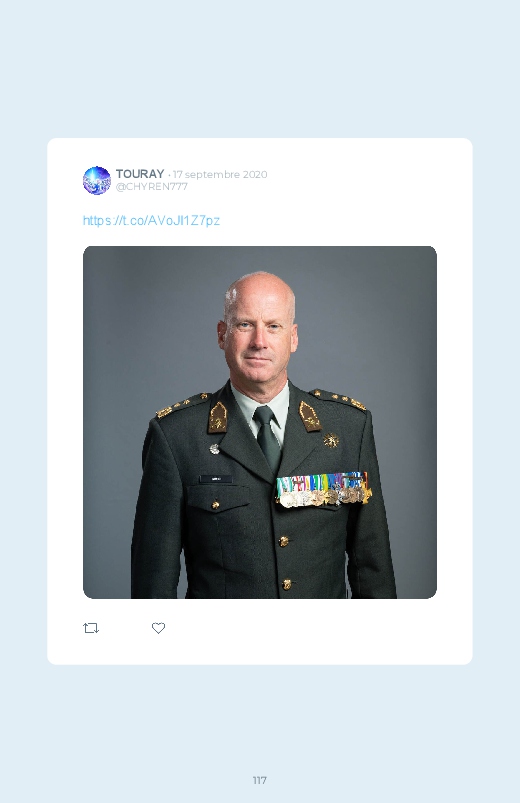This screenshot has height=803, width=520.
Task: Click the black name tag on the uniform
Action: pyautogui.click(x=215, y=479)
